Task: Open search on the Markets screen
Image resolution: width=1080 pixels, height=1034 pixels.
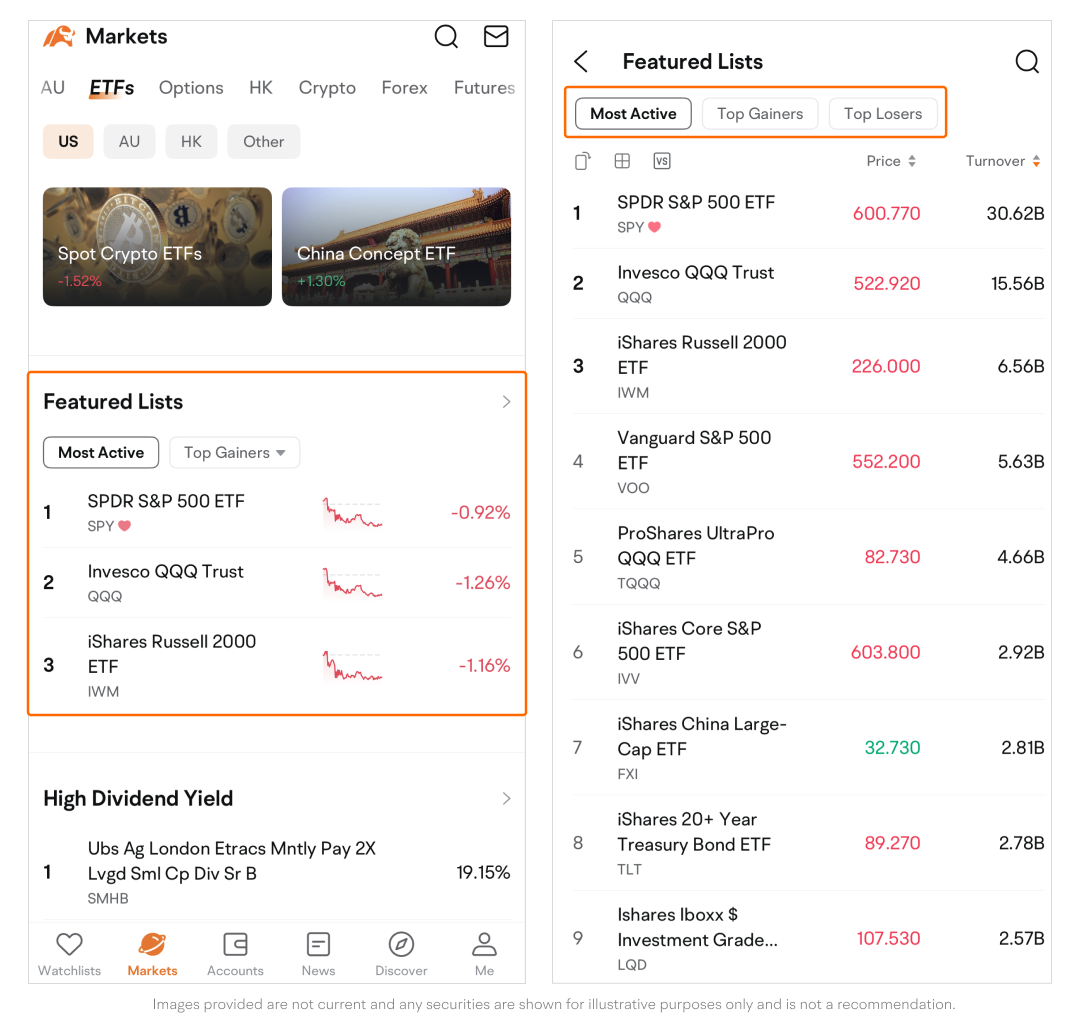Action: click(x=446, y=37)
